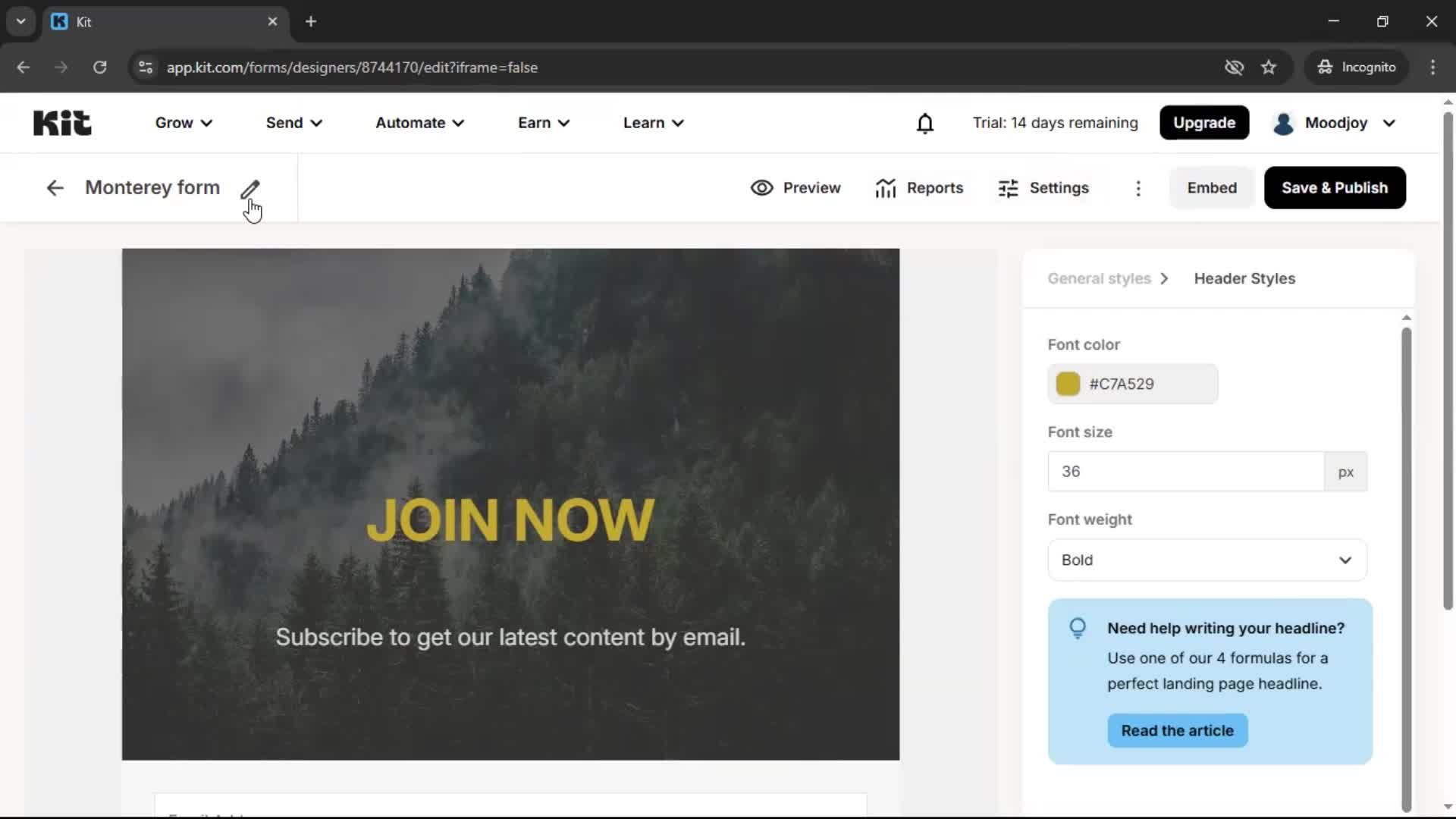Select the font size input field
The width and height of the screenshot is (1456, 819).
[1183, 471]
